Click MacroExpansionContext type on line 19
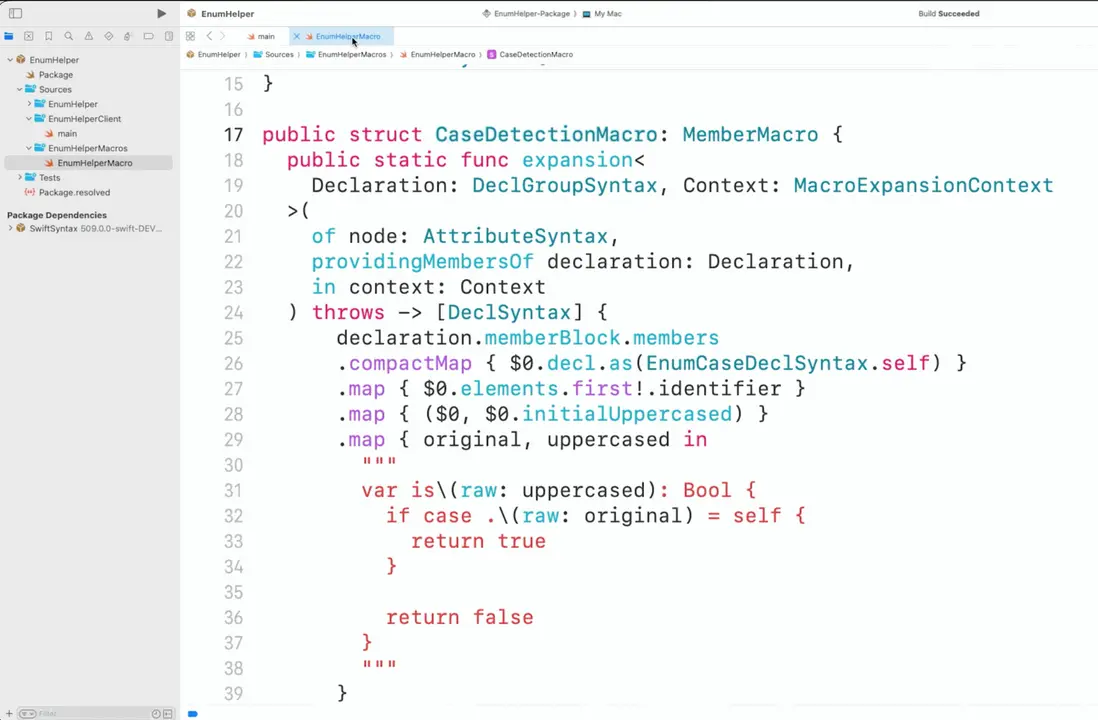This screenshot has width=1098, height=720. [923, 186]
